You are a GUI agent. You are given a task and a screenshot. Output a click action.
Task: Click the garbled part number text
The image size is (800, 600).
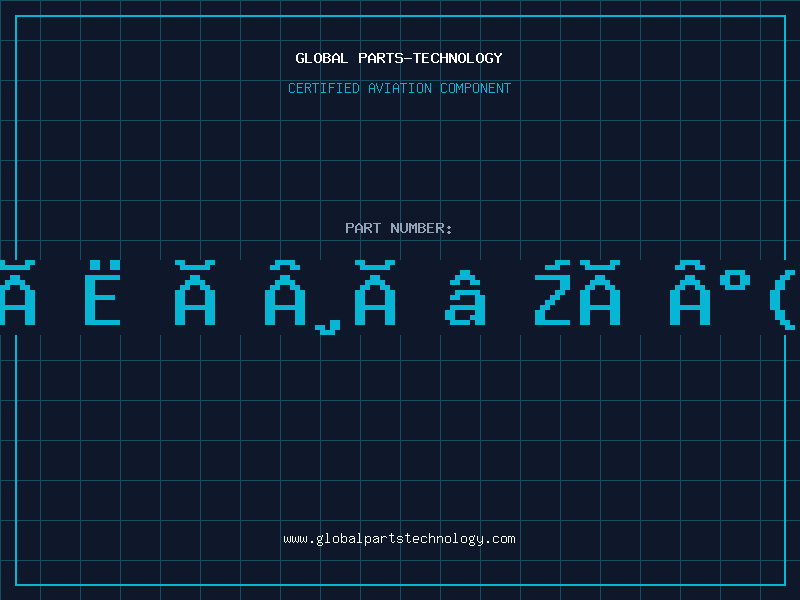[398, 297]
